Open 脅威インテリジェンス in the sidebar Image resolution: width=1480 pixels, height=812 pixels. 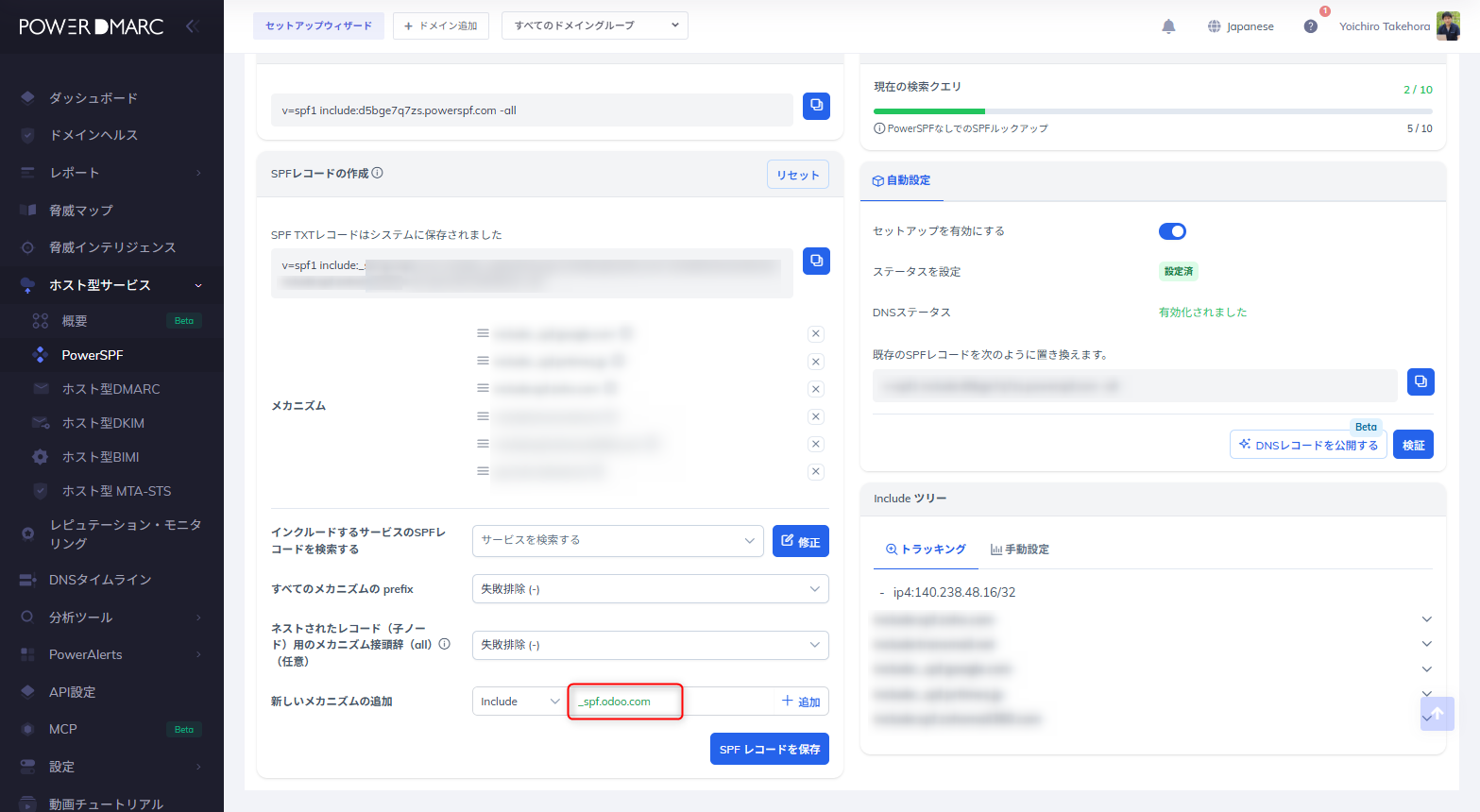[x=111, y=247]
